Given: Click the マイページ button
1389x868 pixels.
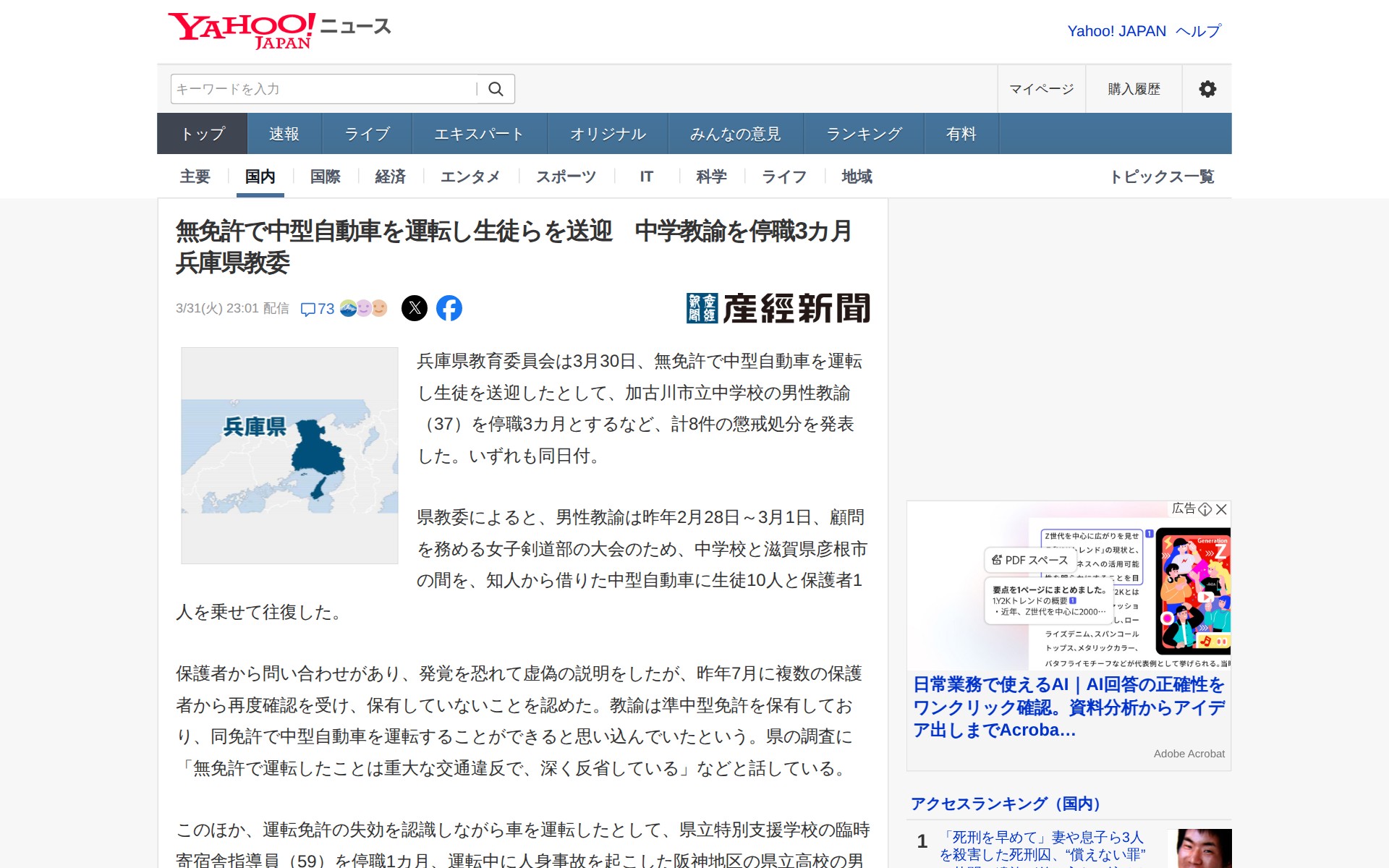Looking at the screenshot, I should (x=1041, y=89).
